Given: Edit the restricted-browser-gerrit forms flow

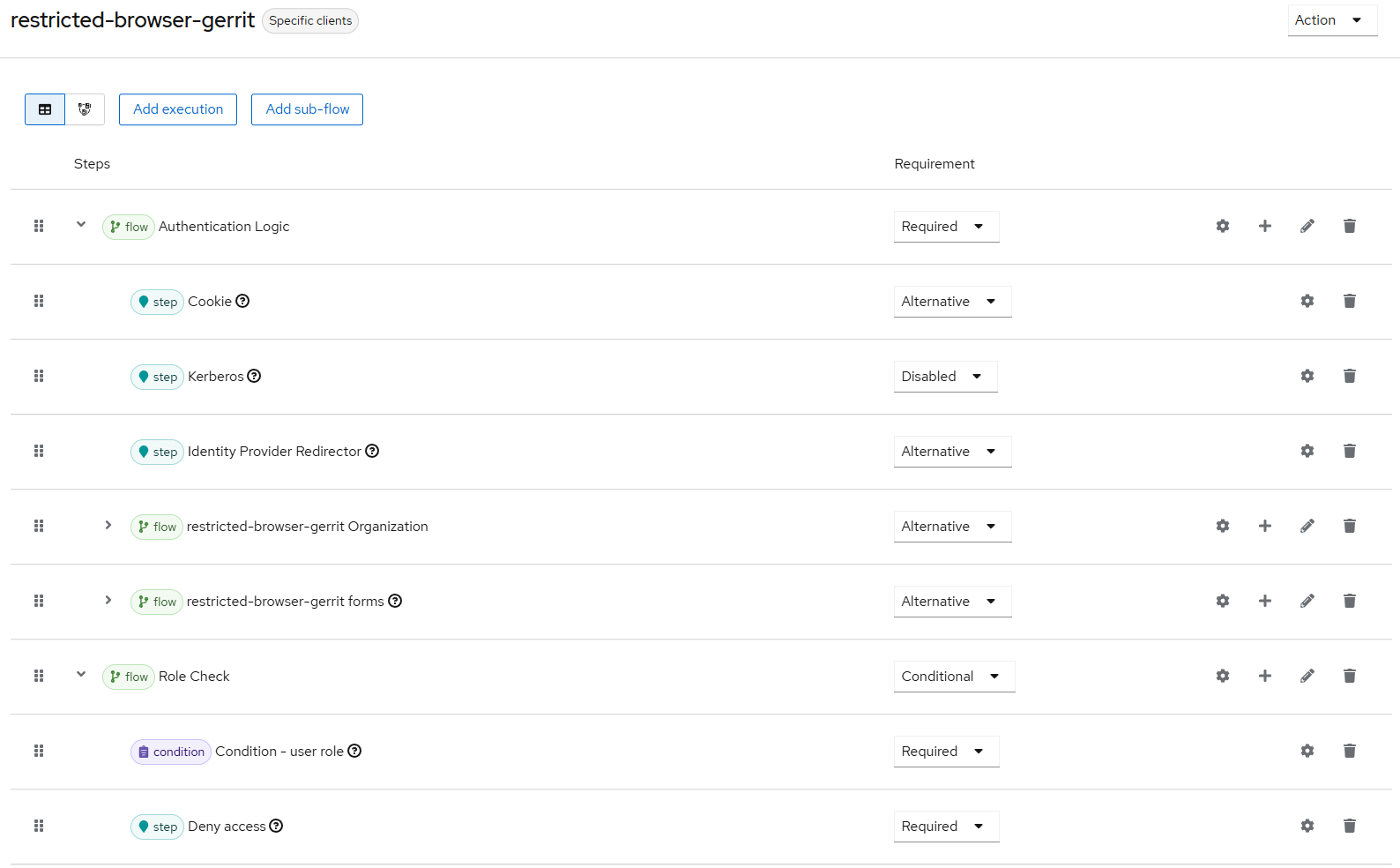Looking at the screenshot, I should (x=1307, y=602).
